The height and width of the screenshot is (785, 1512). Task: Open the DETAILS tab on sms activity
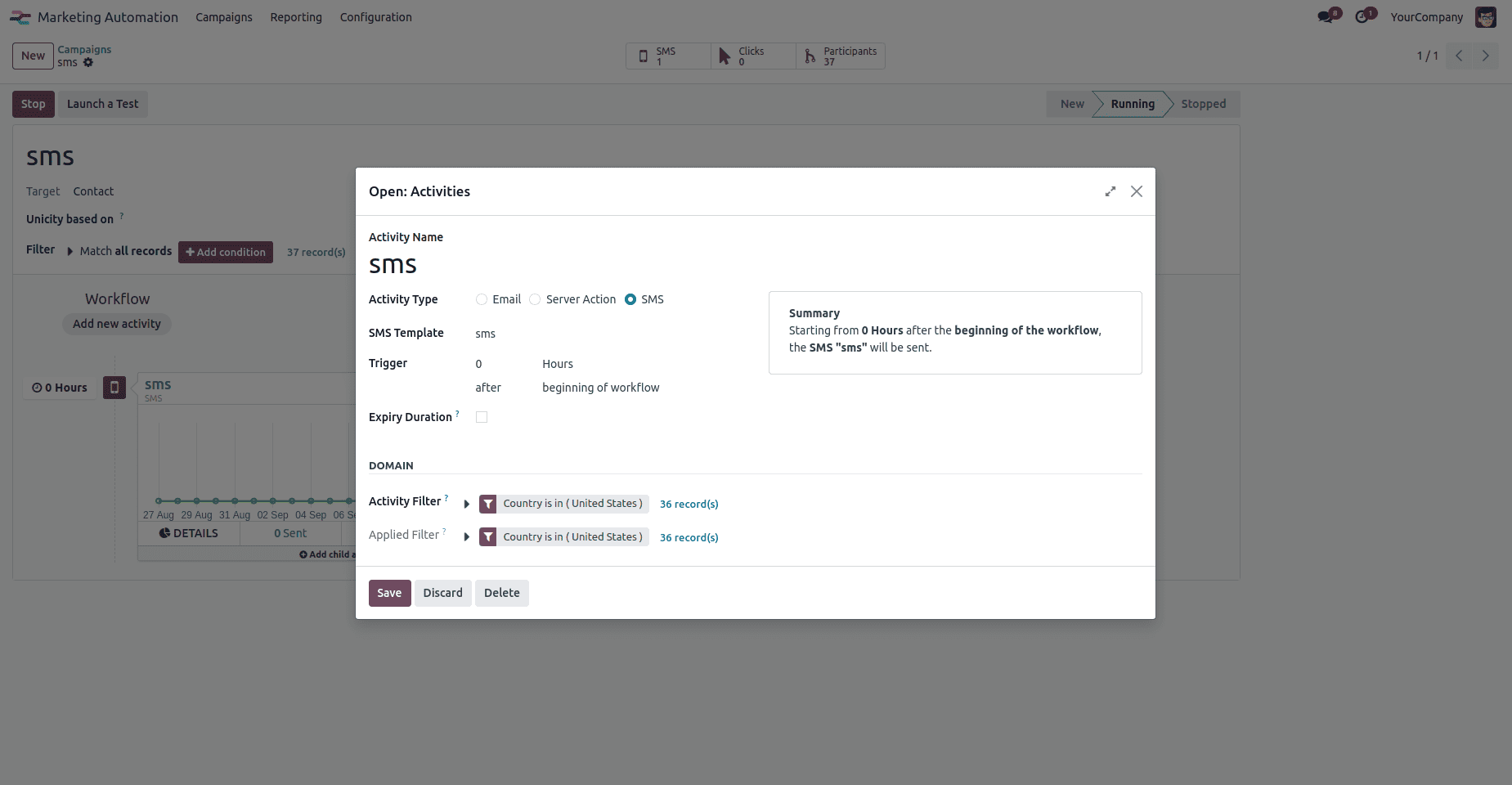pyautogui.click(x=189, y=533)
